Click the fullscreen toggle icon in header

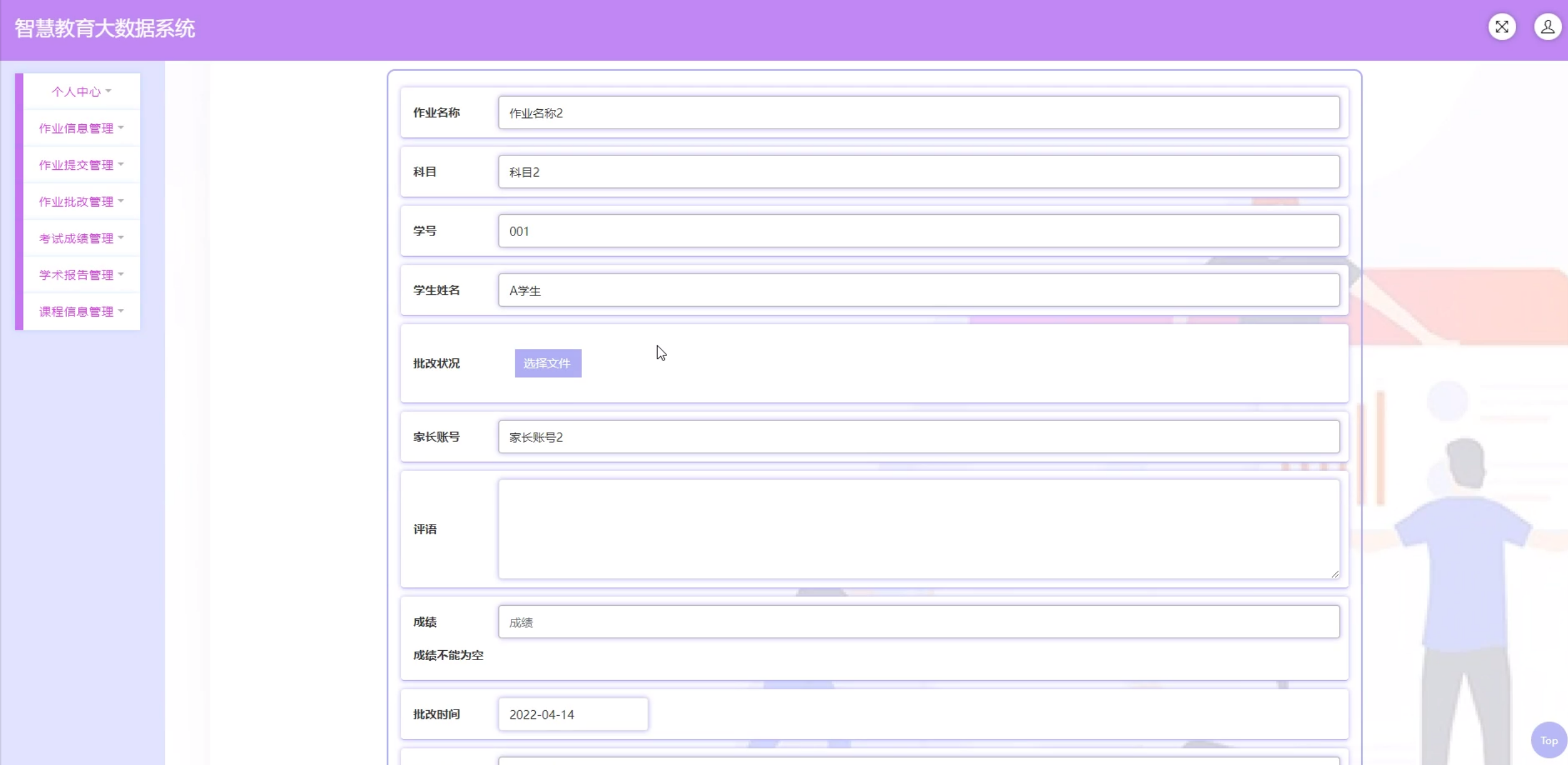[x=1502, y=27]
